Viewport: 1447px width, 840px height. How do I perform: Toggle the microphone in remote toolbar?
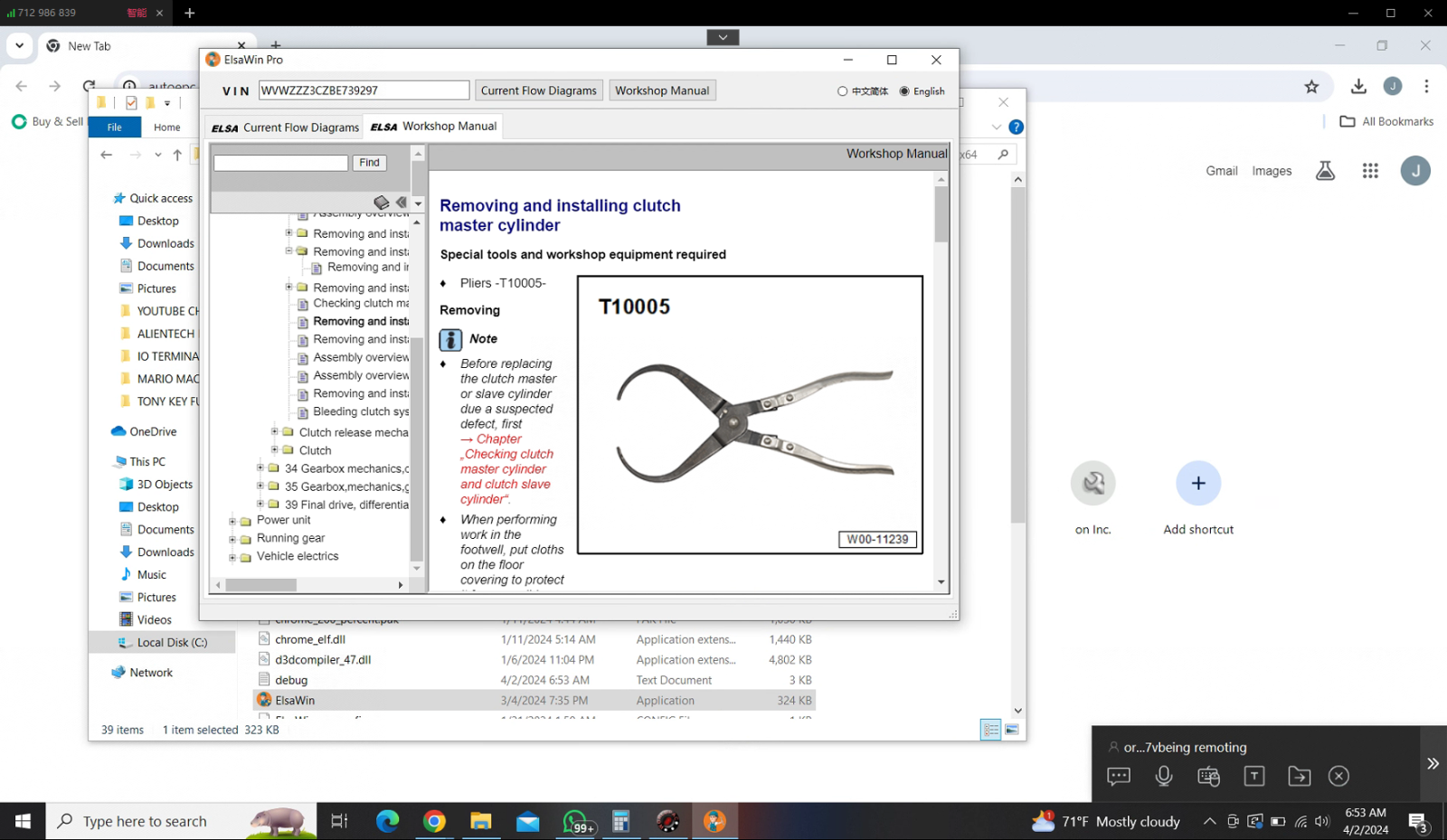click(x=1164, y=776)
